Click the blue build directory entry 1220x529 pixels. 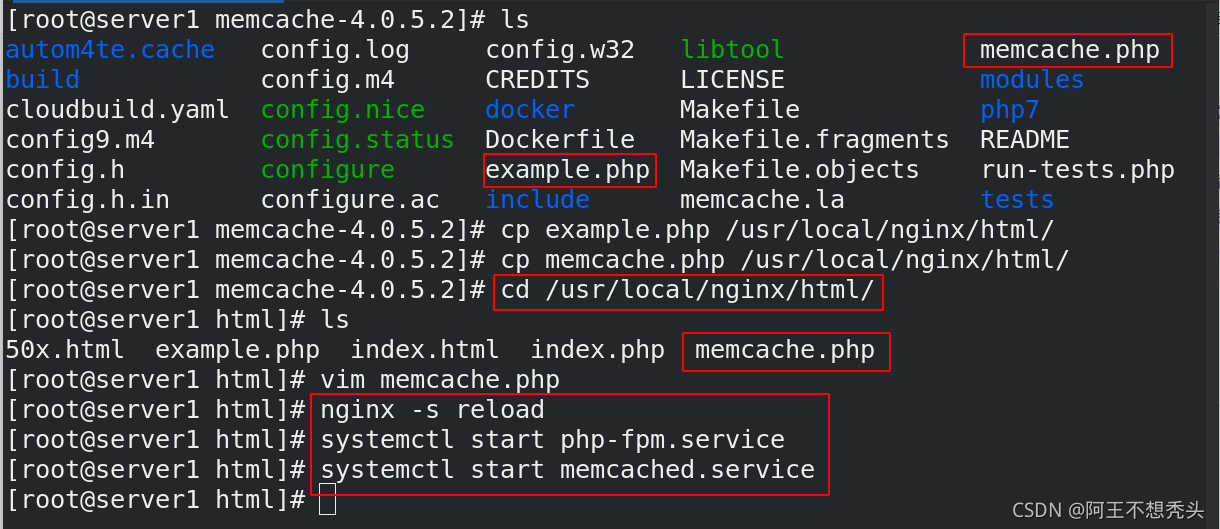click(x=43, y=80)
